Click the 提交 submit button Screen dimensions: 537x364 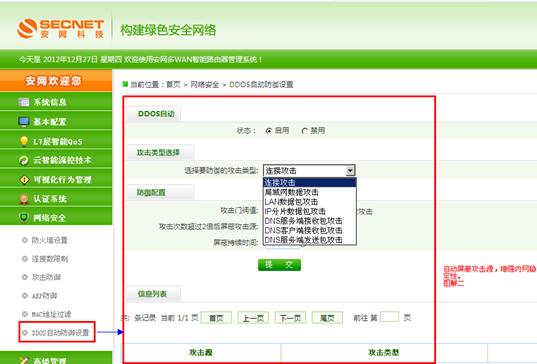pos(279,264)
